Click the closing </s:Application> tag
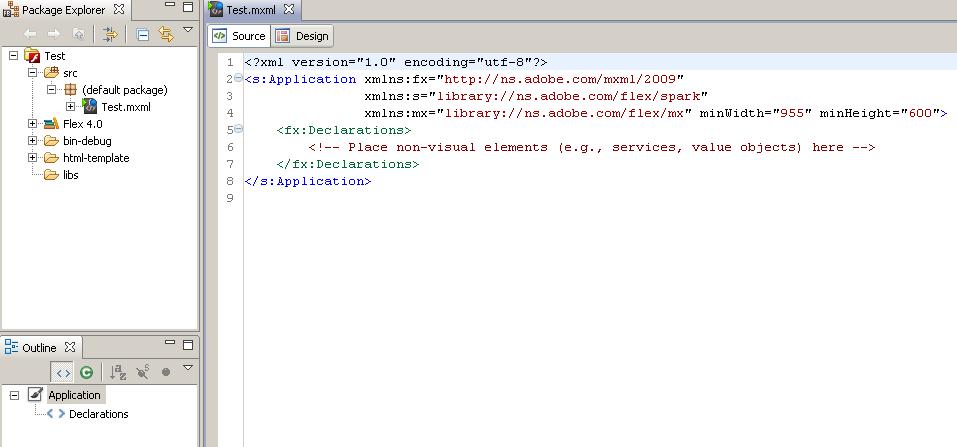Image resolution: width=957 pixels, height=447 pixels. pos(308,181)
